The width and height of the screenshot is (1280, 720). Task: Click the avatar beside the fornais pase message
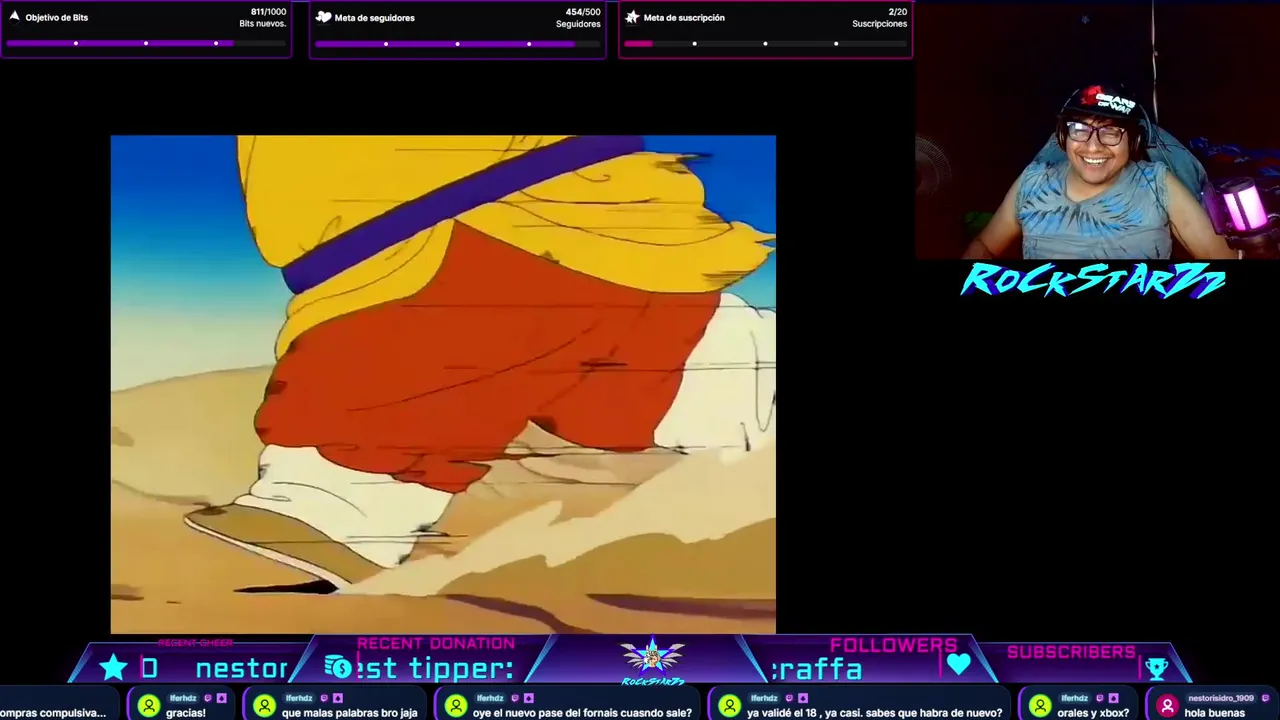tap(455, 706)
